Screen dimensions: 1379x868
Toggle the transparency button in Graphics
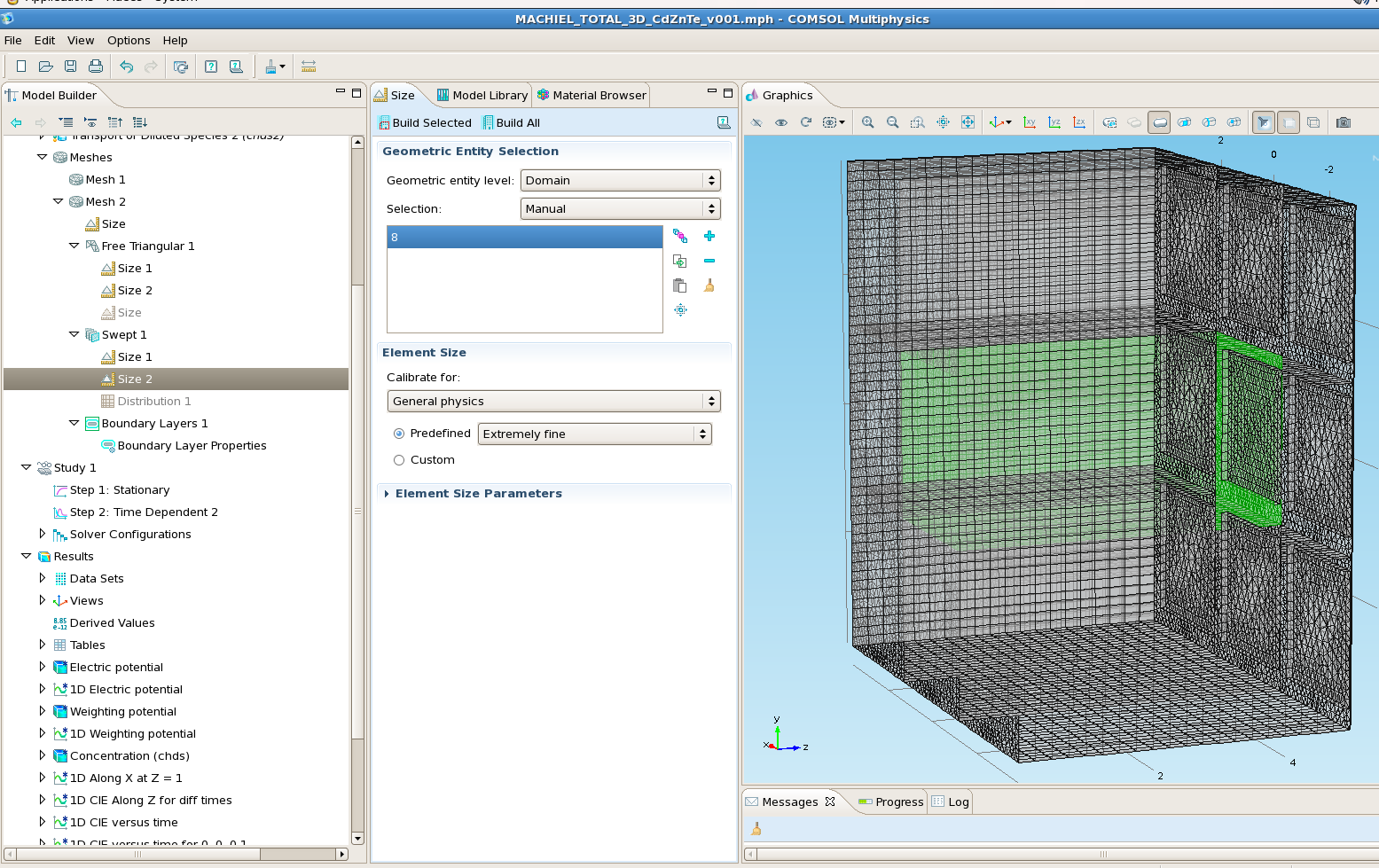[1289, 122]
